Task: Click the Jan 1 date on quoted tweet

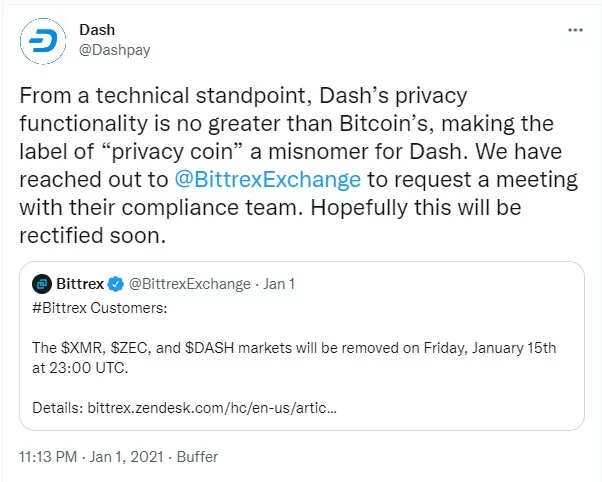Action: (277, 283)
